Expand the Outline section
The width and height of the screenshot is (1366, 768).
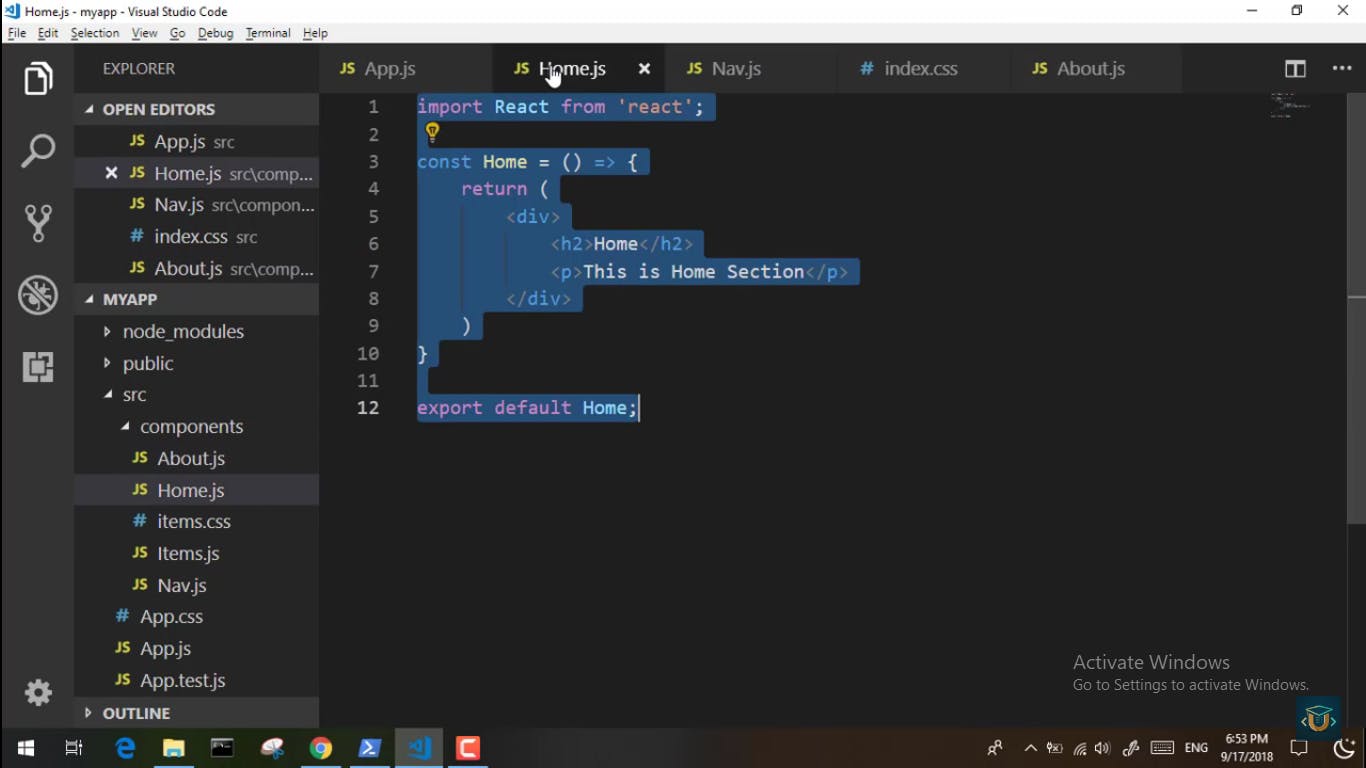(197, 713)
